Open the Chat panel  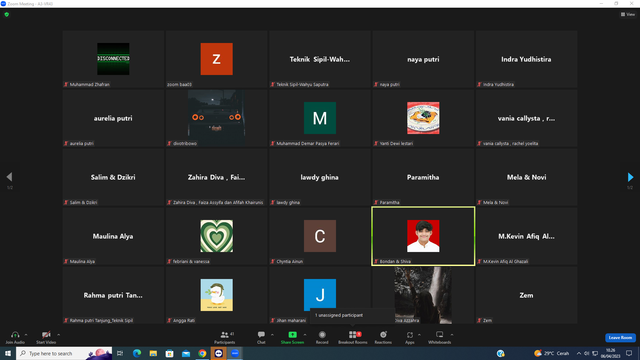(261, 337)
